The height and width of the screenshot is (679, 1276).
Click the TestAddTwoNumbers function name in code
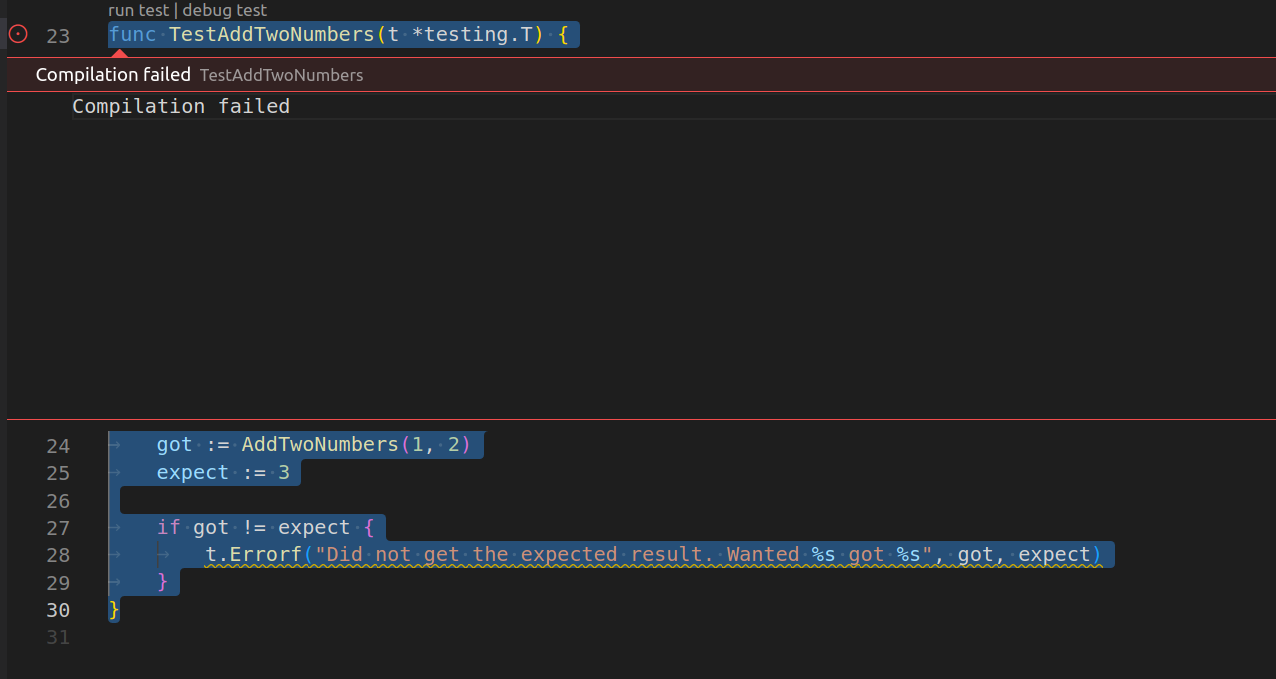click(x=271, y=35)
